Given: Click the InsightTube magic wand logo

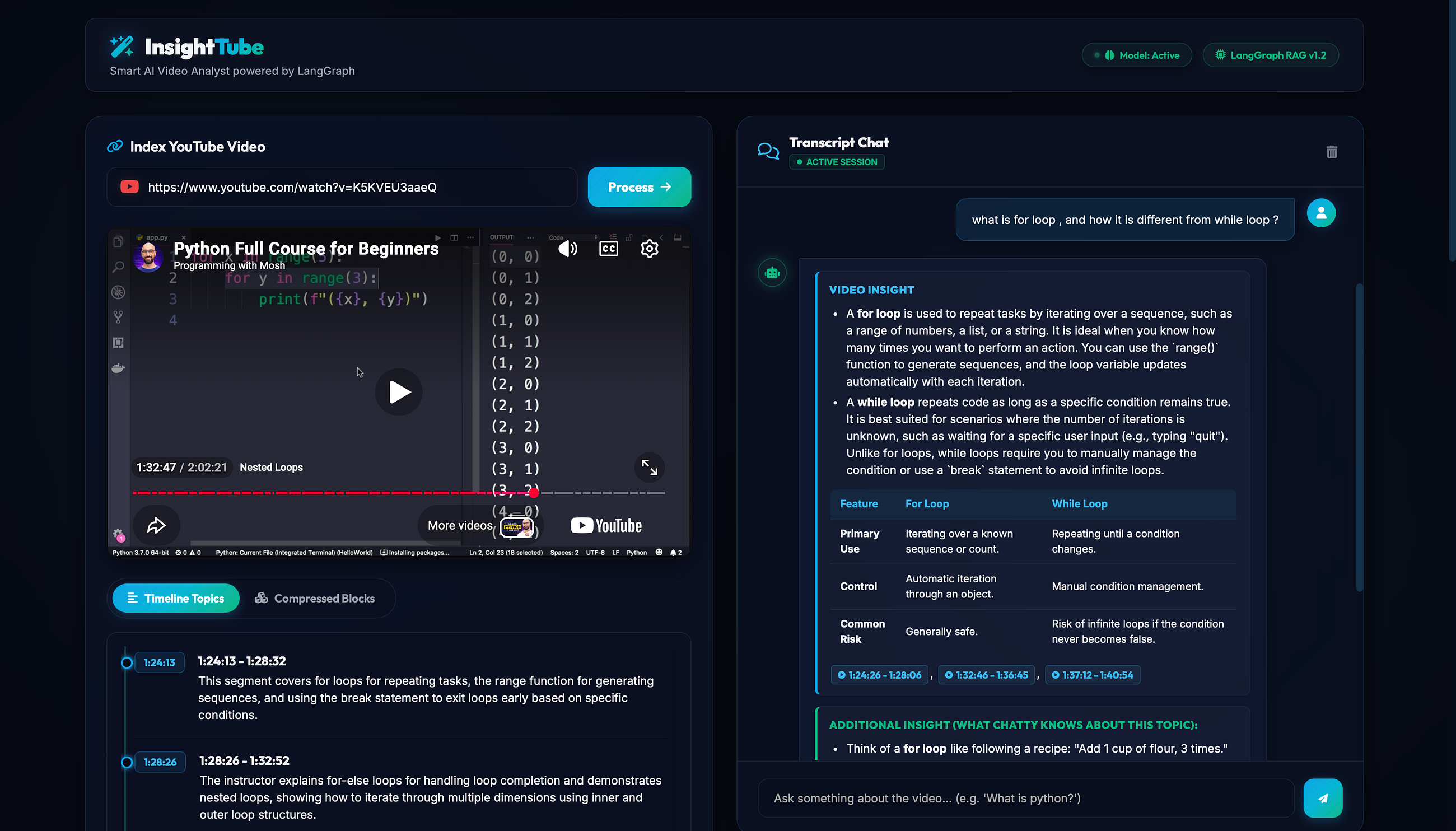Looking at the screenshot, I should (122, 47).
